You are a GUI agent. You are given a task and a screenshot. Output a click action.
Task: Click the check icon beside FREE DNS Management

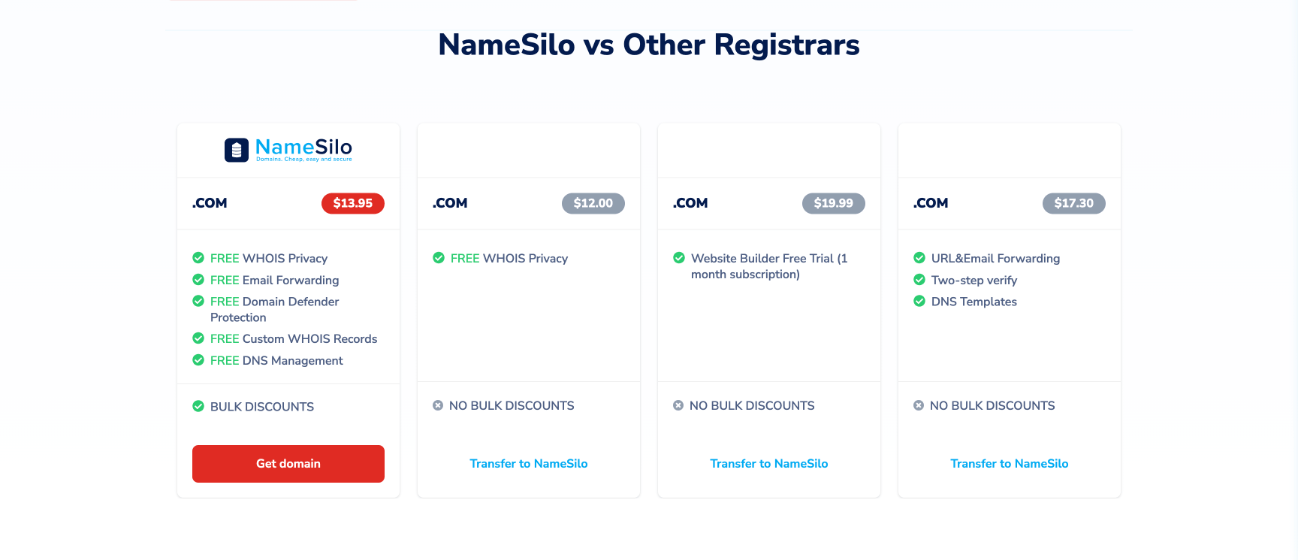click(198, 360)
